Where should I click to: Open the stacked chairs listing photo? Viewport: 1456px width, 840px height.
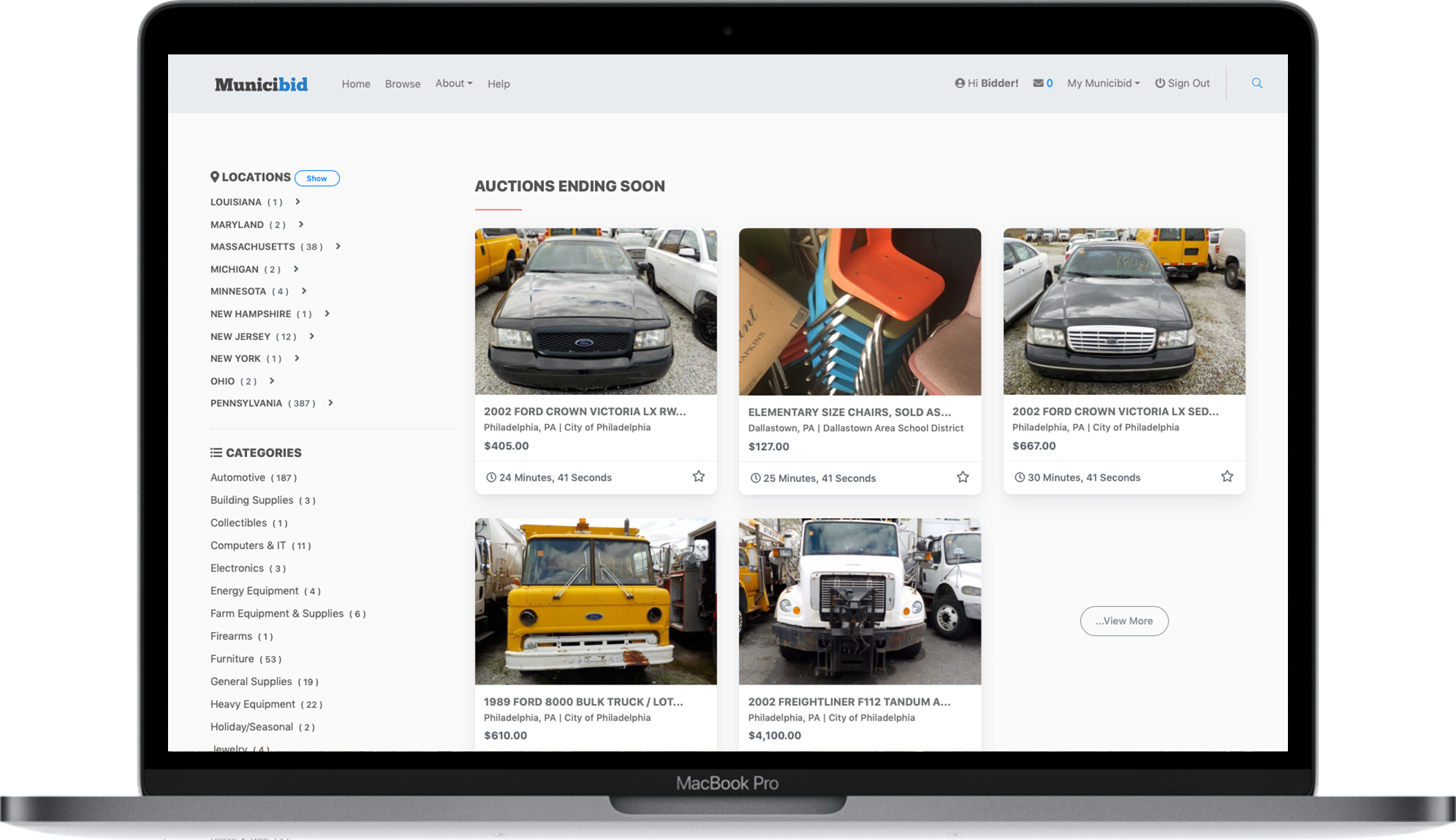(x=860, y=311)
